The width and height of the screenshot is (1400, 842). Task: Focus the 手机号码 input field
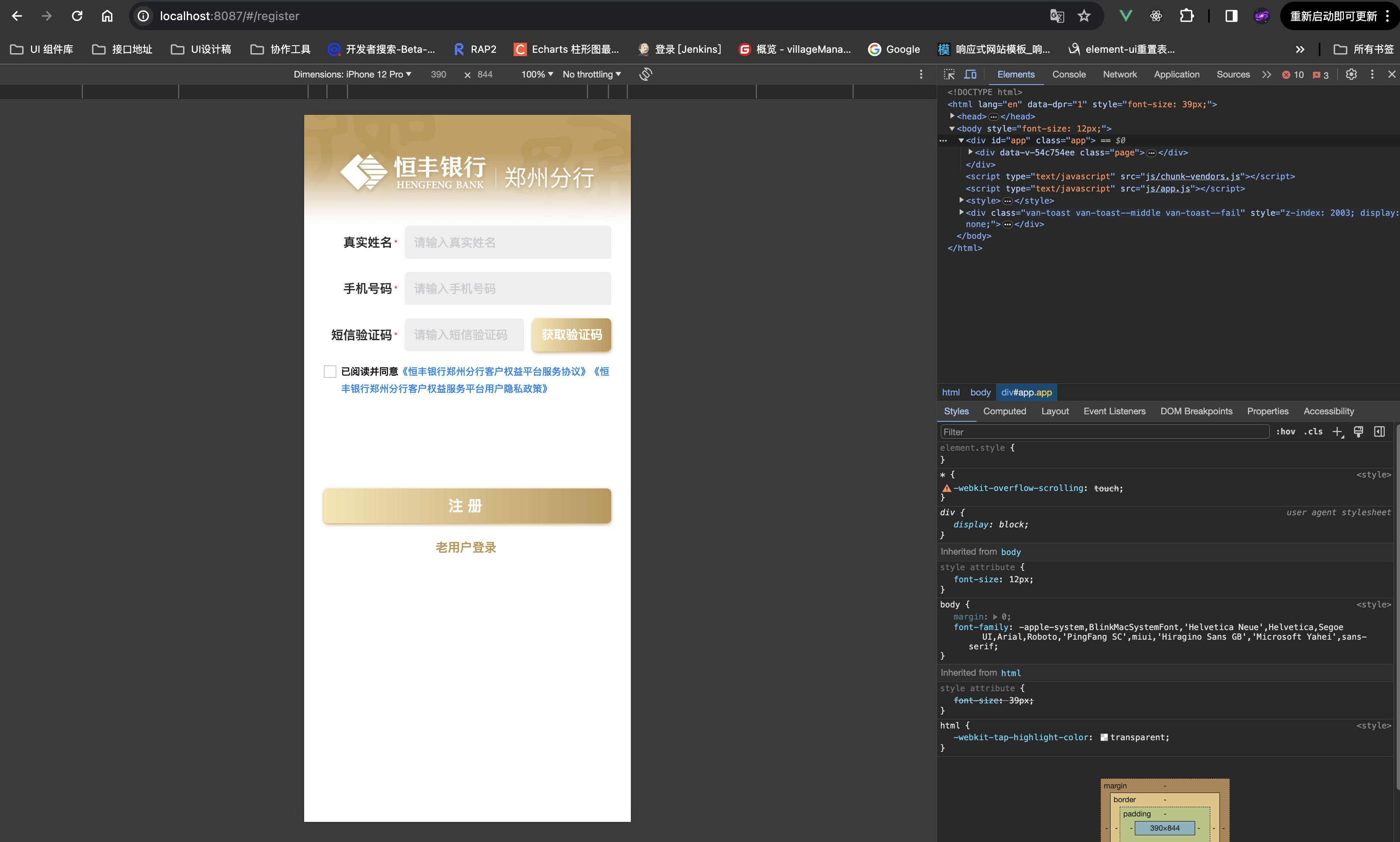click(508, 289)
